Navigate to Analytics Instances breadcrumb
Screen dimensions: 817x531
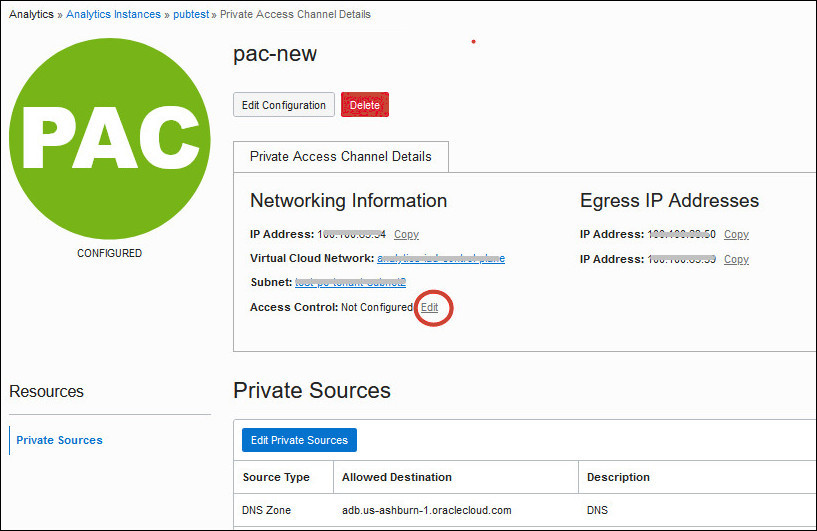[x=113, y=15]
